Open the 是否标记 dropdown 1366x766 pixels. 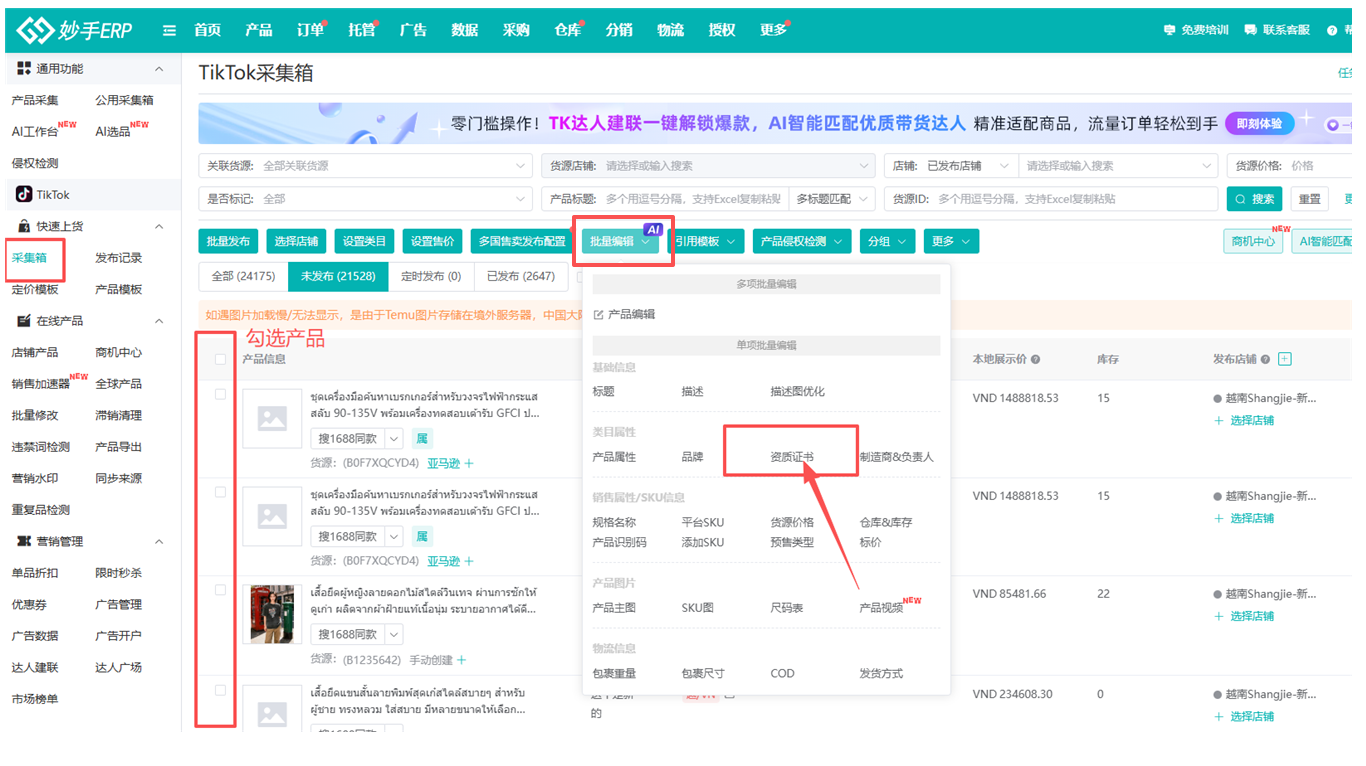point(365,199)
